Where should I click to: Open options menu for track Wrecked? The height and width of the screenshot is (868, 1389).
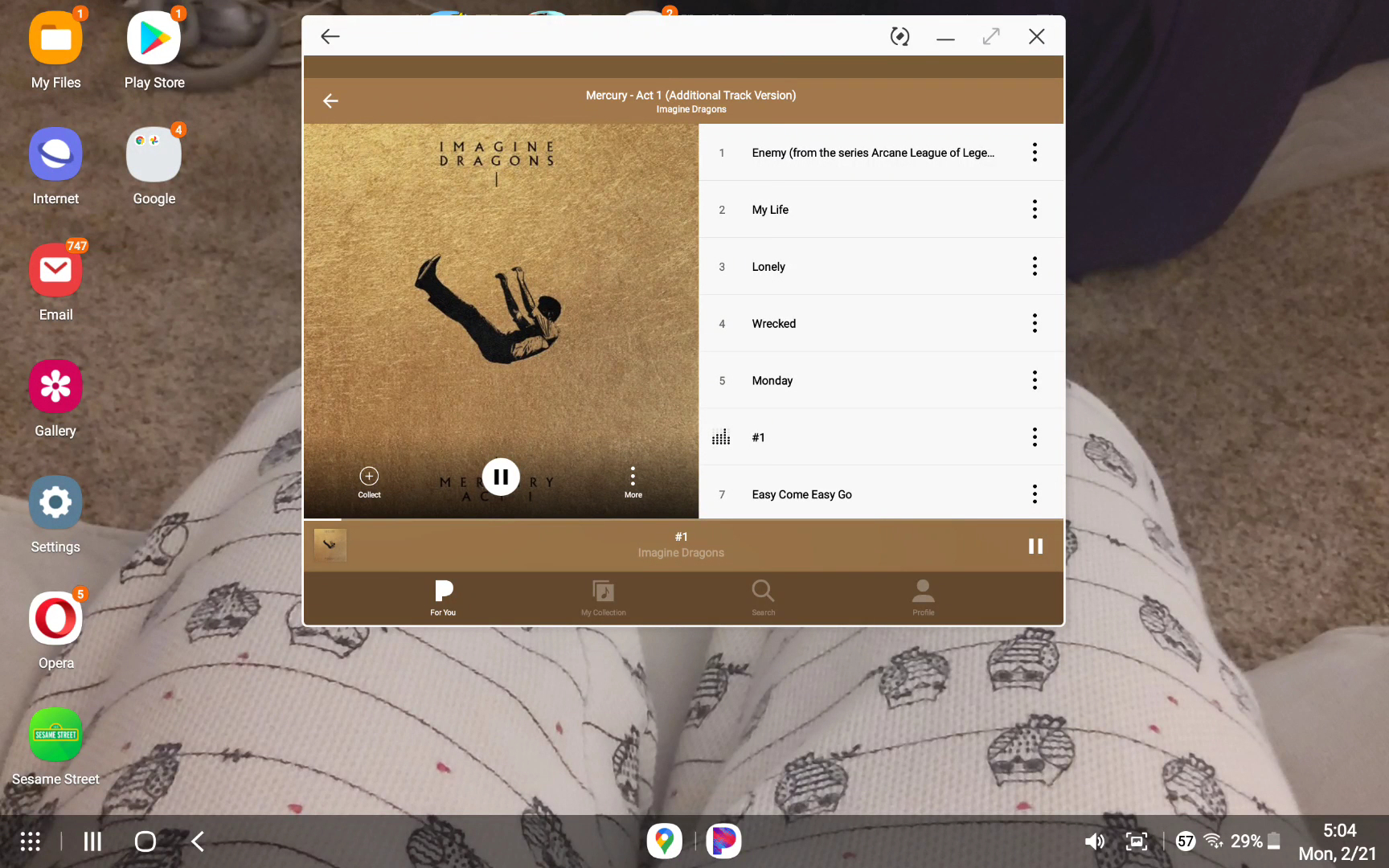point(1035,324)
